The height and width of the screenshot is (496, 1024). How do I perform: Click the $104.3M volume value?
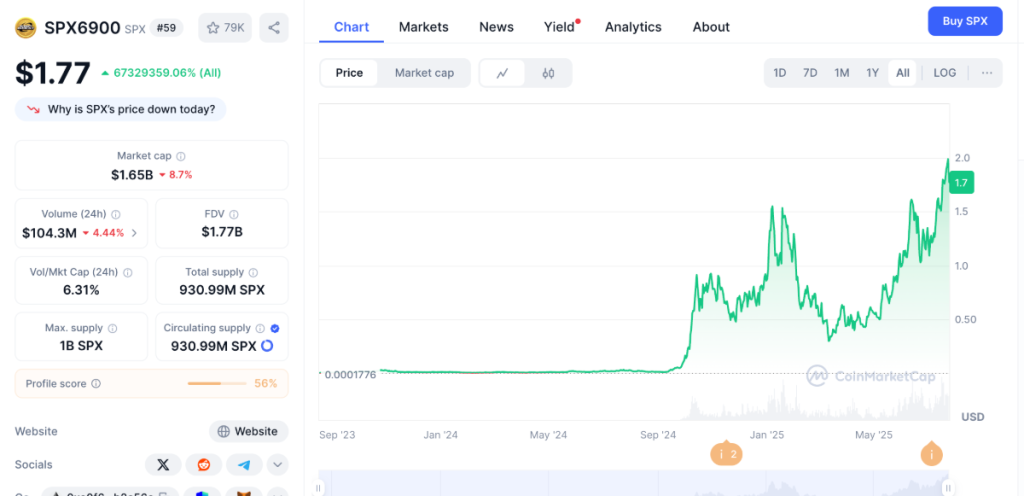pos(50,233)
